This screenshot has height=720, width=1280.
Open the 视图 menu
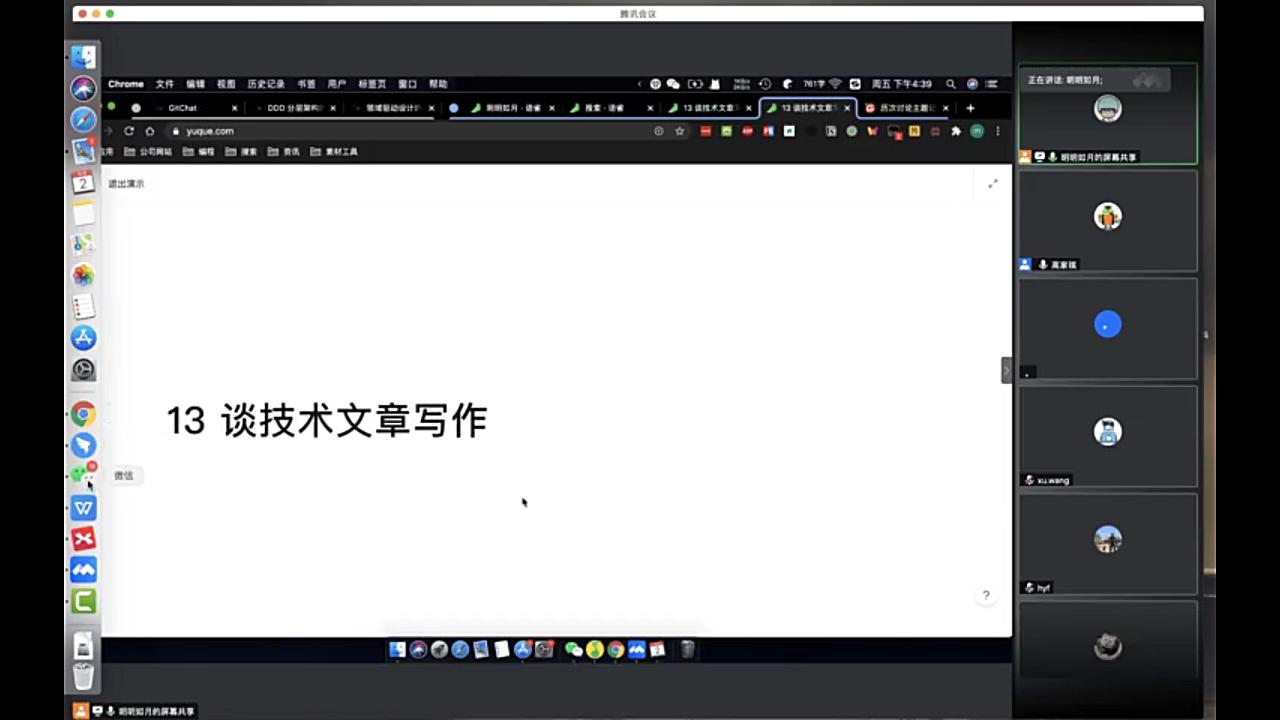tap(226, 84)
